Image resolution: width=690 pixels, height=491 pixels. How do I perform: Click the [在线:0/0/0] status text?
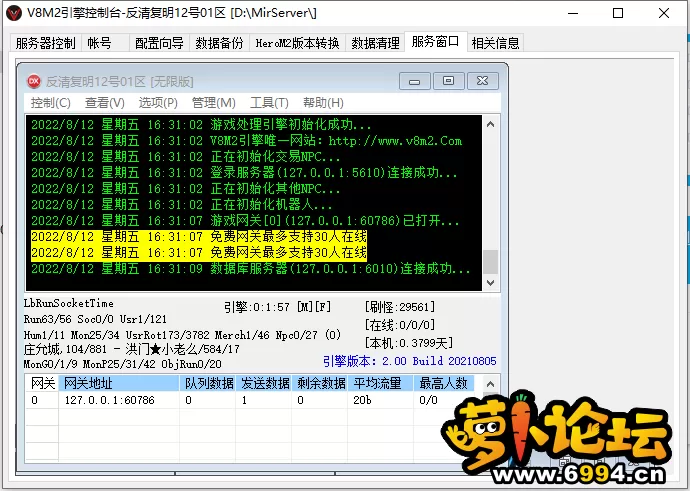(400, 325)
